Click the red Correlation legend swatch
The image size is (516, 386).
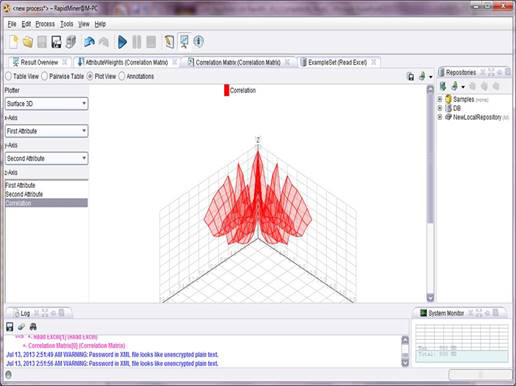click(x=227, y=90)
